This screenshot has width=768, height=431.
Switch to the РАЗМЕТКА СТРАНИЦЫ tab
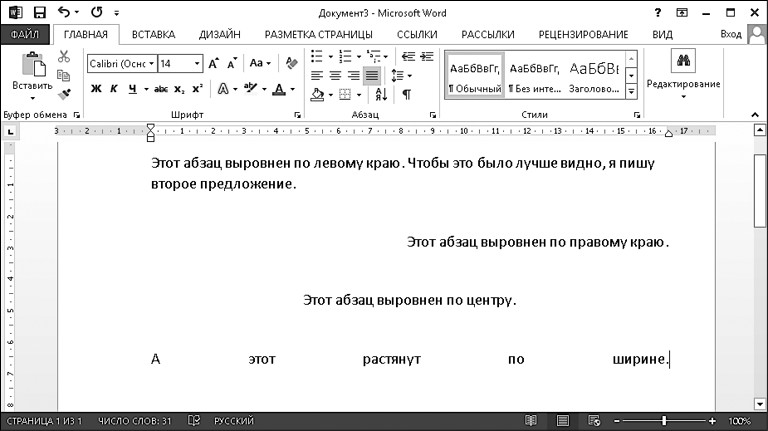[x=318, y=34]
